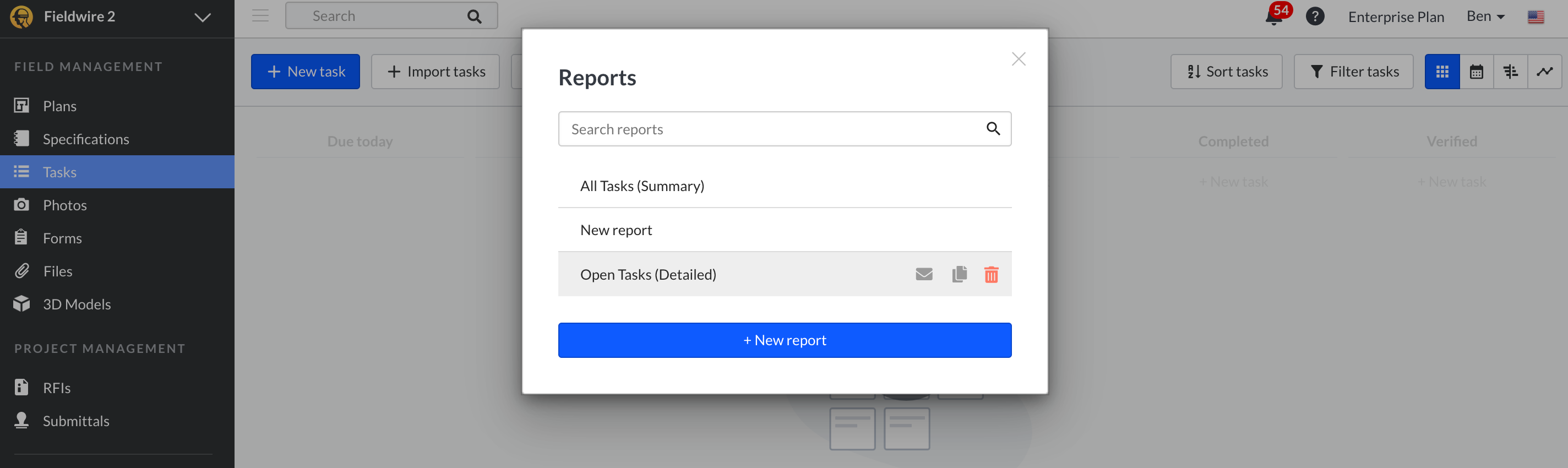Click the RFIs document icon

click(x=21, y=387)
